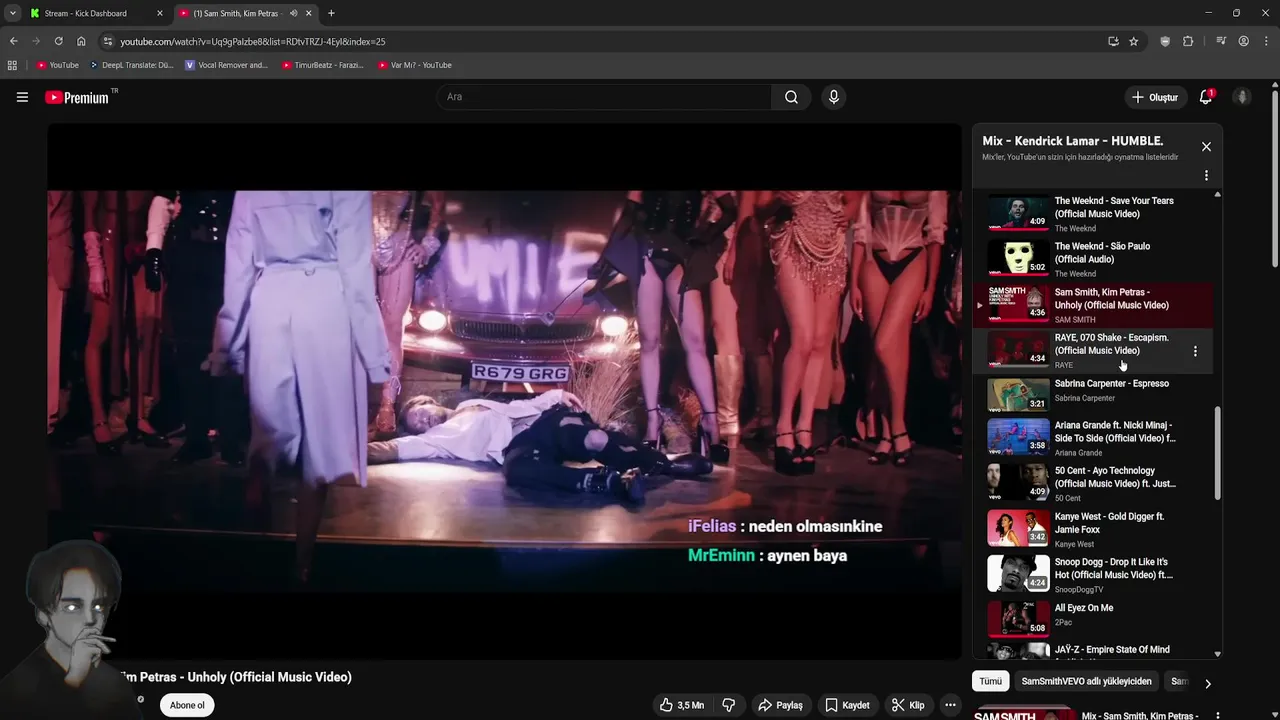
Task: Click the Klip clip button
Action: click(908, 705)
